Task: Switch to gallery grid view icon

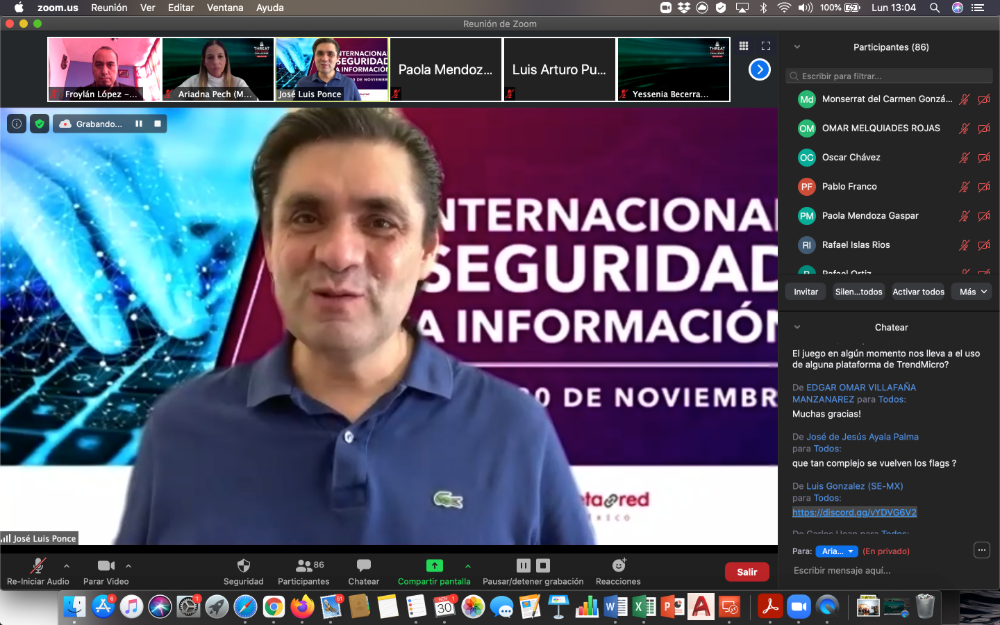Action: 744,46
